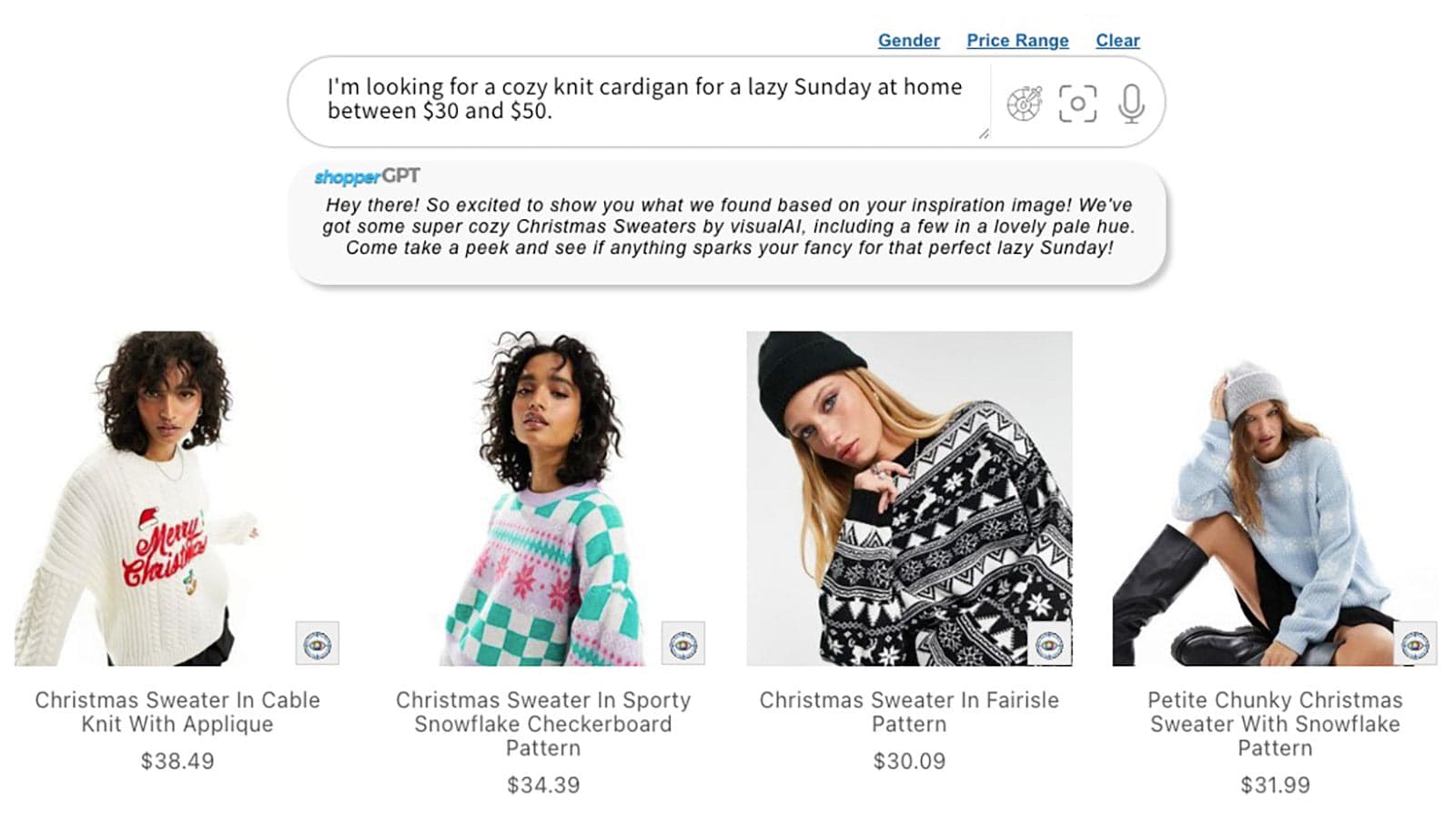Select Petite Chunky Christmas Sweater title
This screenshot has height=819, width=1456.
coord(1275,723)
